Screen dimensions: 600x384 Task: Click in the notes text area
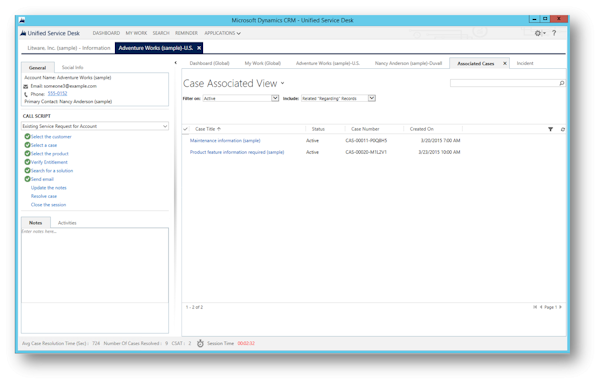coord(95,265)
